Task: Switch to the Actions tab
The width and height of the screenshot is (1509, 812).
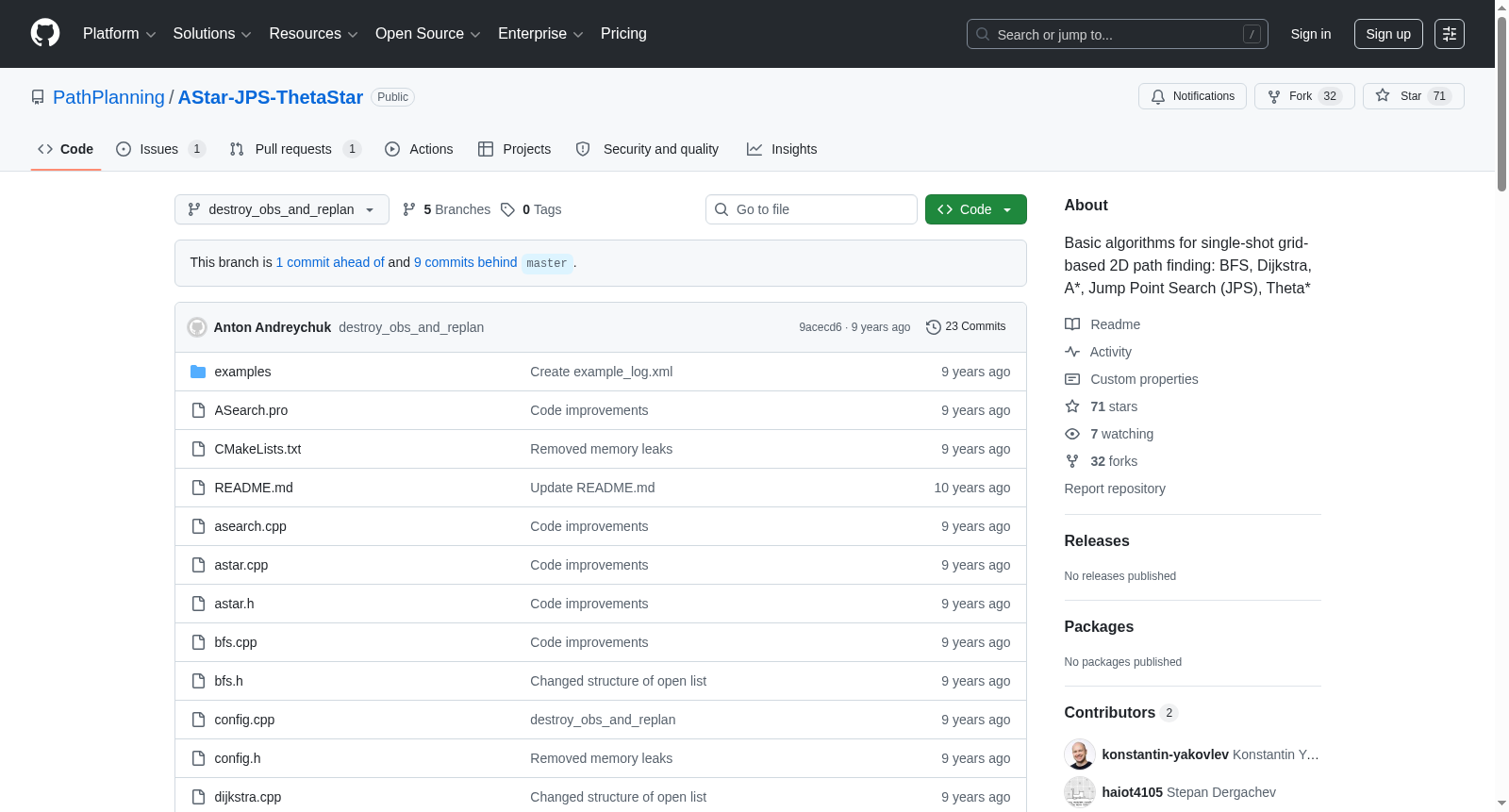Action: (x=419, y=149)
